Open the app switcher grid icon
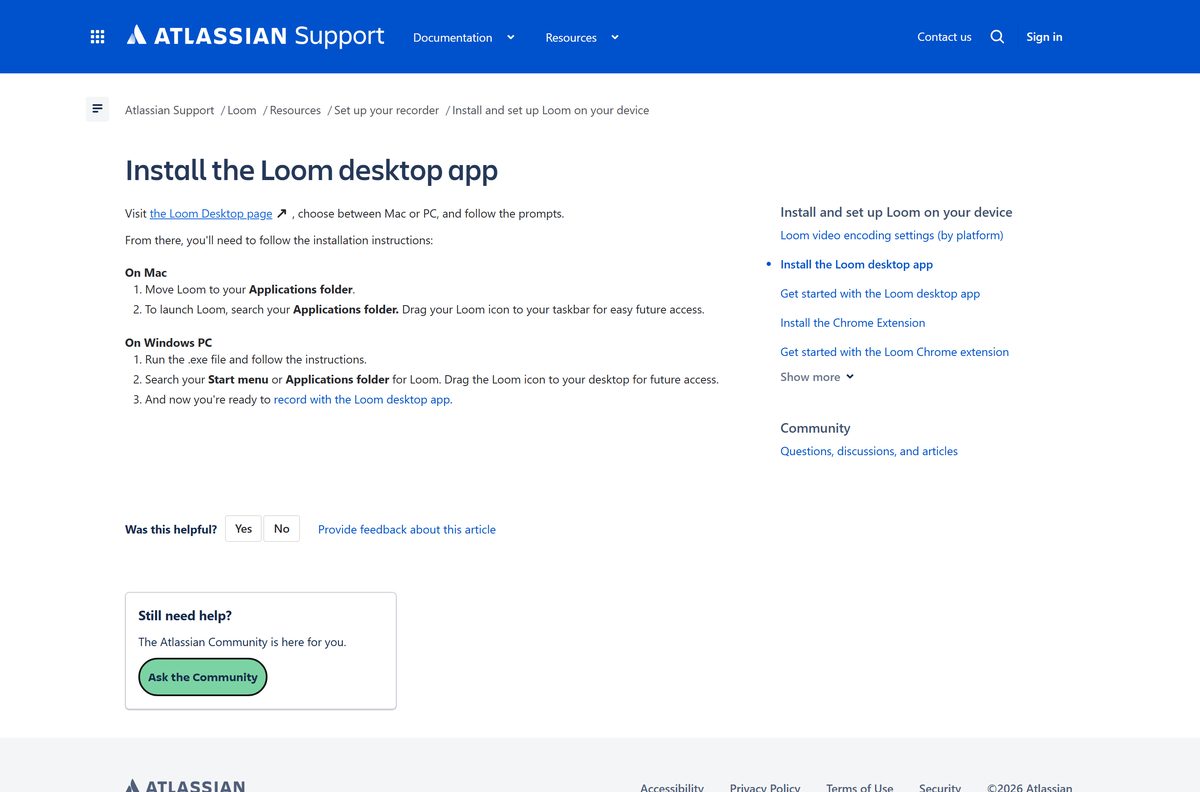The image size is (1200, 792). click(97, 37)
